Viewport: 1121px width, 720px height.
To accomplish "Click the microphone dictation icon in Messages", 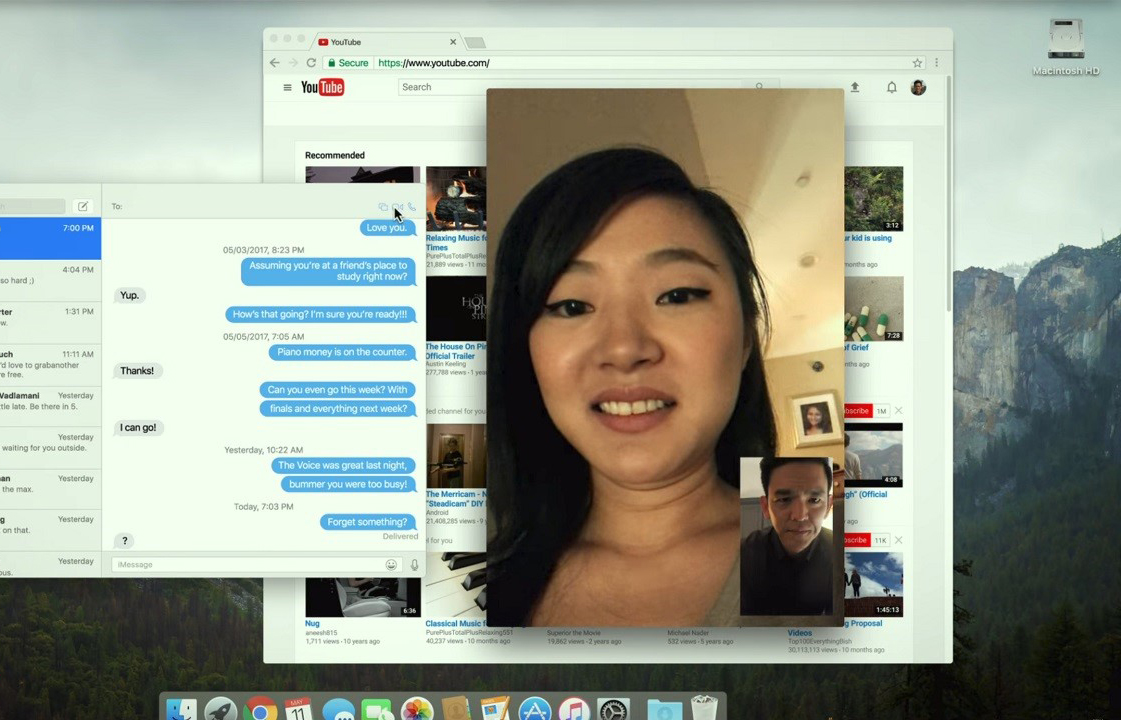I will 414,564.
